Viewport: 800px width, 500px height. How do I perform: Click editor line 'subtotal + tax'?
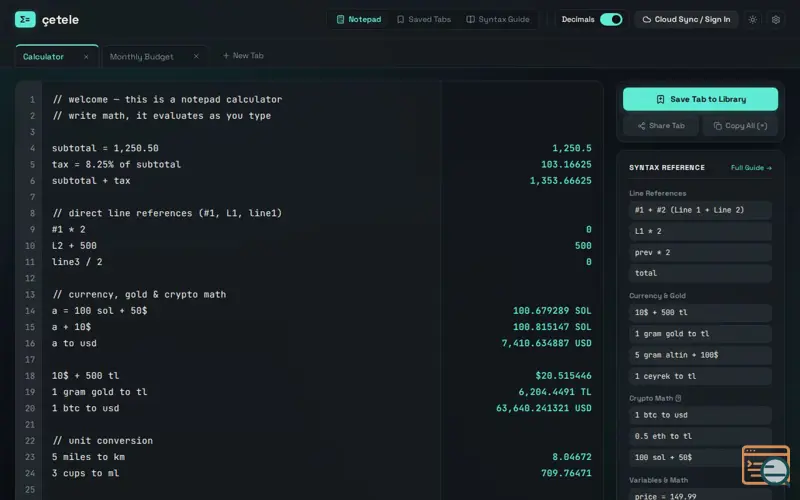91,181
